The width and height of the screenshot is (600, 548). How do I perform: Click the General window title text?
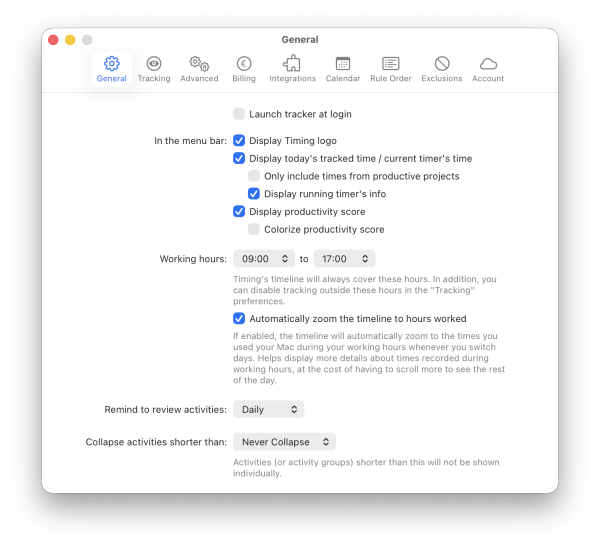(x=300, y=40)
